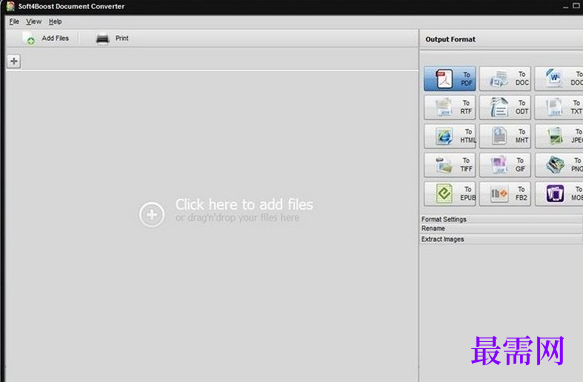This screenshot has height=382, width=583.
Task: Select the To TXT format
Action: point(558,107)
